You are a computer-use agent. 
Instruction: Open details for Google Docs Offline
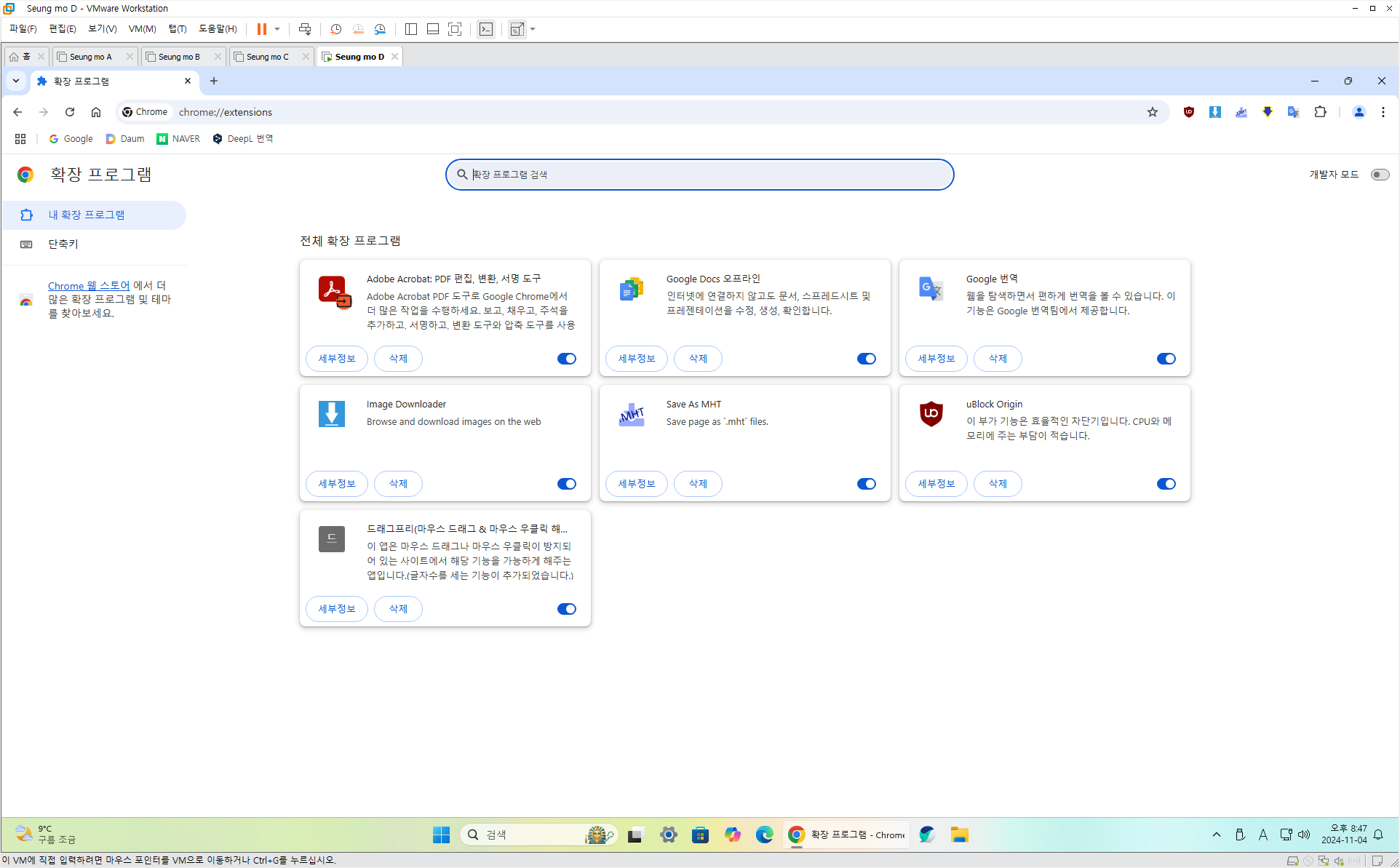(636, 359)
